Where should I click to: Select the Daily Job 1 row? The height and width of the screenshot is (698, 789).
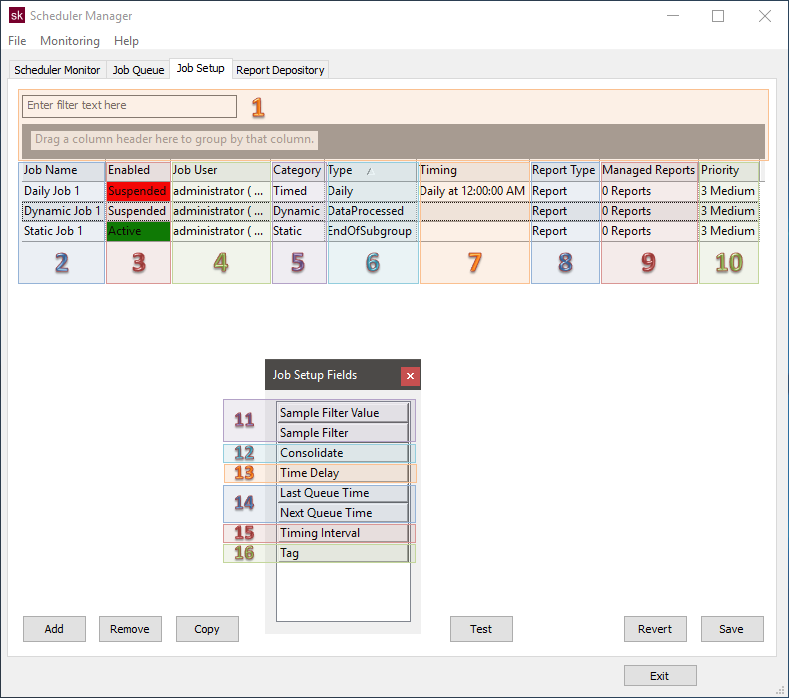(61, 191)
